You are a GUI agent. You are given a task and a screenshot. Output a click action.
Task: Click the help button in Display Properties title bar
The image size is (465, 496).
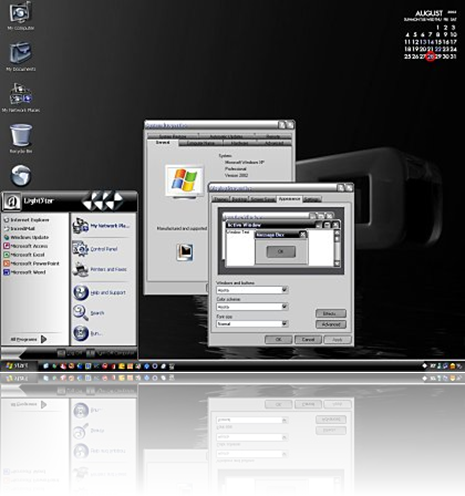(341, 188)
